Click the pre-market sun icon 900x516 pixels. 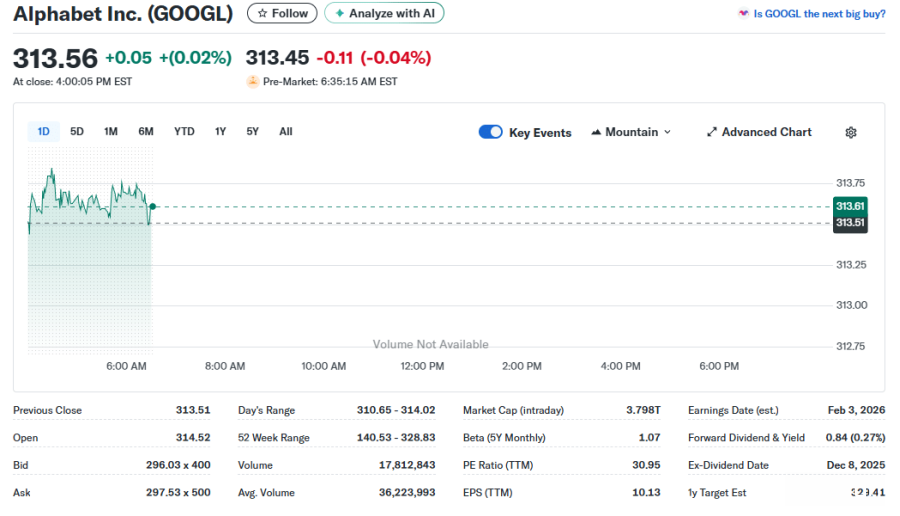252,82
